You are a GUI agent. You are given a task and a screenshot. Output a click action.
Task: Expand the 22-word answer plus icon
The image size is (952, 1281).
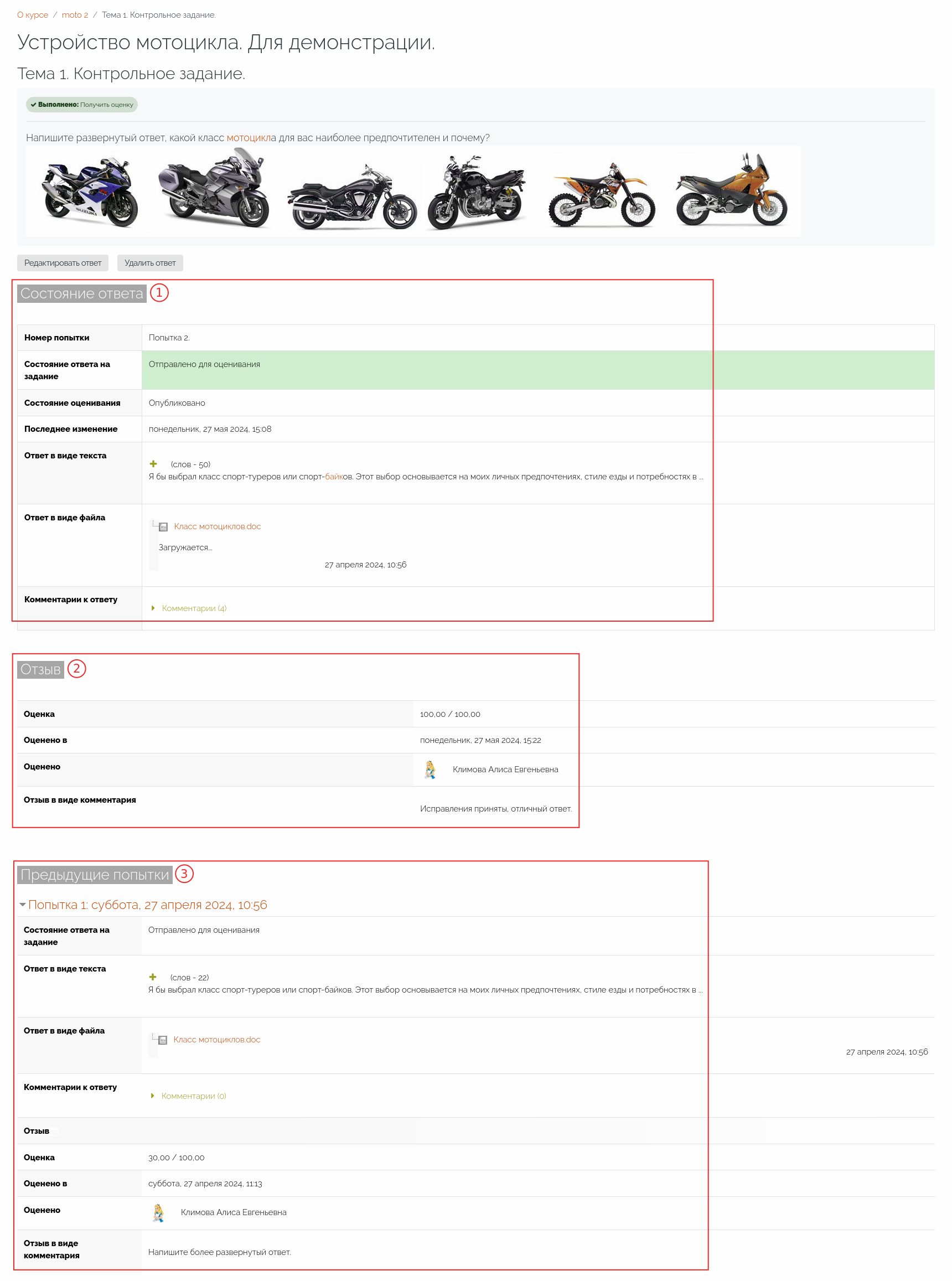pyautogui.click(x=153, y=977)
